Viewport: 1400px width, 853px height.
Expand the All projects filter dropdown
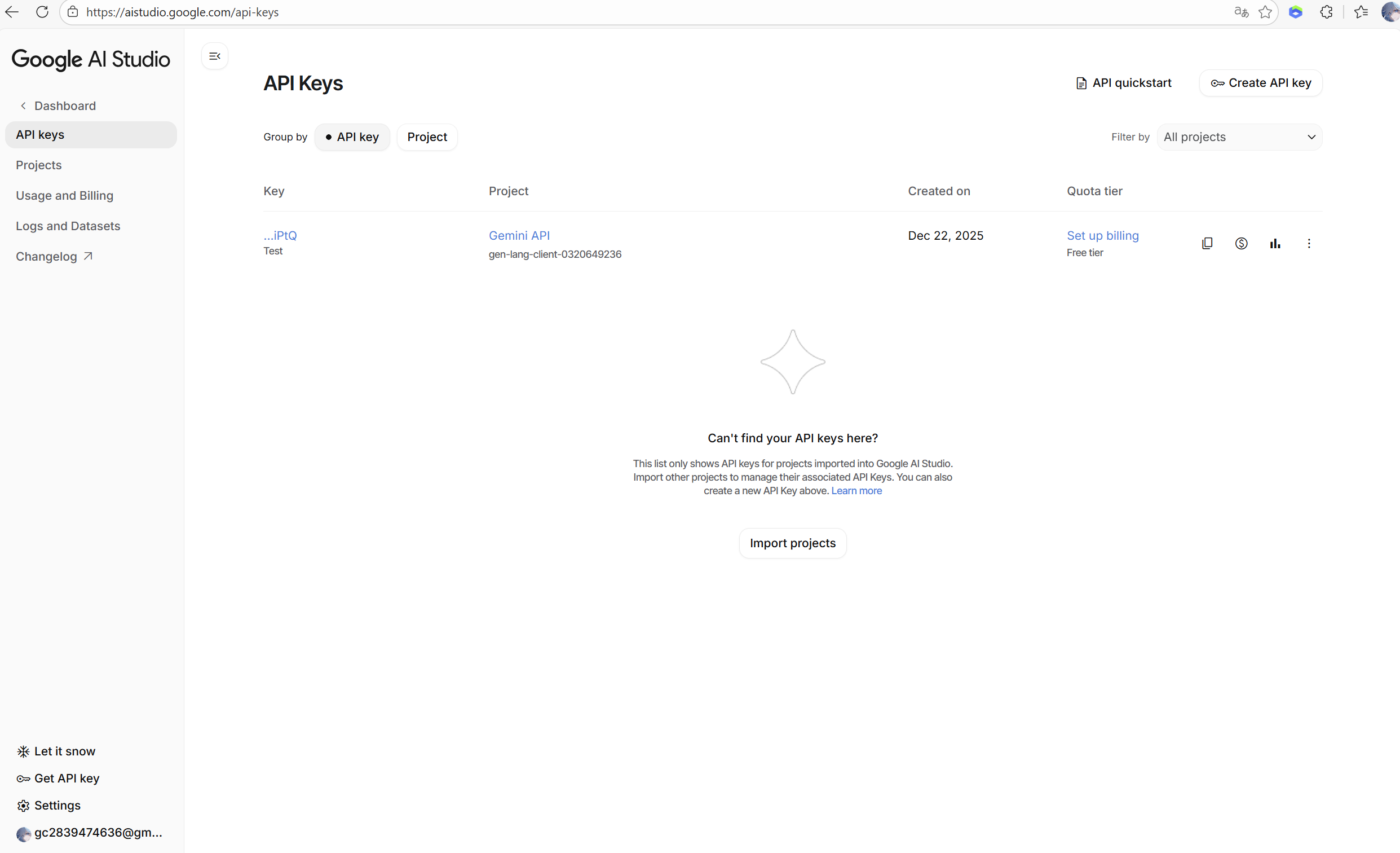1239,137
